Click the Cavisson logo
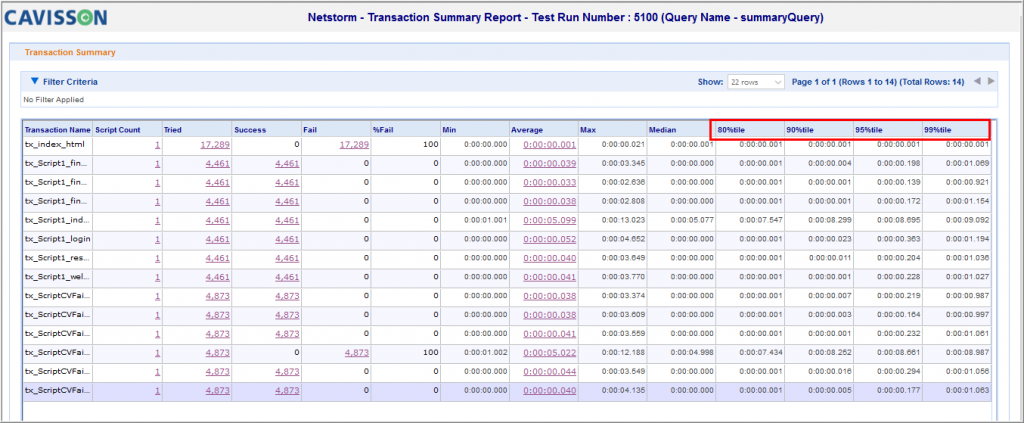This screenshot has height=423, width=1024. 56,18
